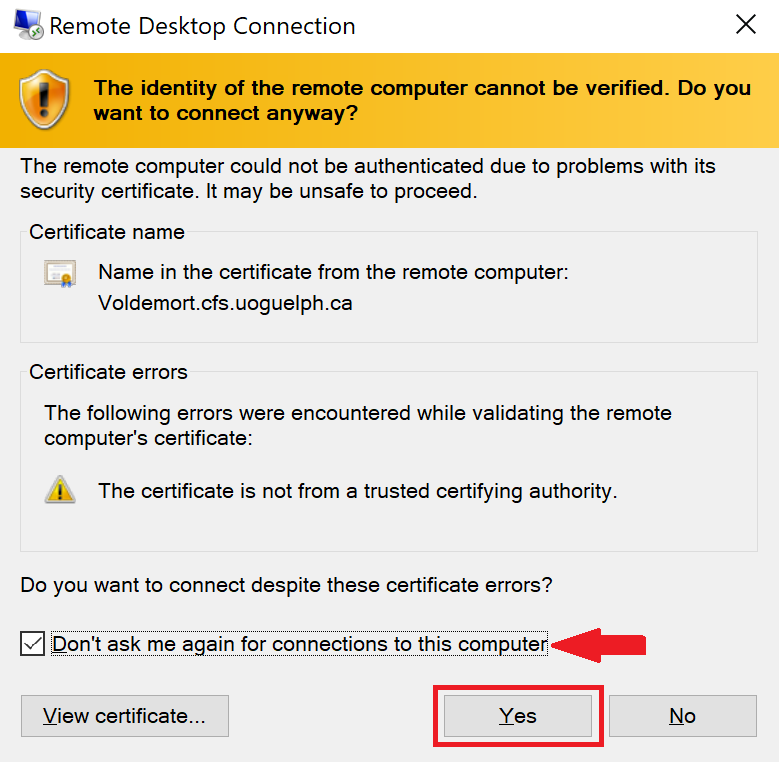The height and width of the screenshot is (762, 779).
Task: Click the yellow warning triangle icon
Action: point(60,490)
